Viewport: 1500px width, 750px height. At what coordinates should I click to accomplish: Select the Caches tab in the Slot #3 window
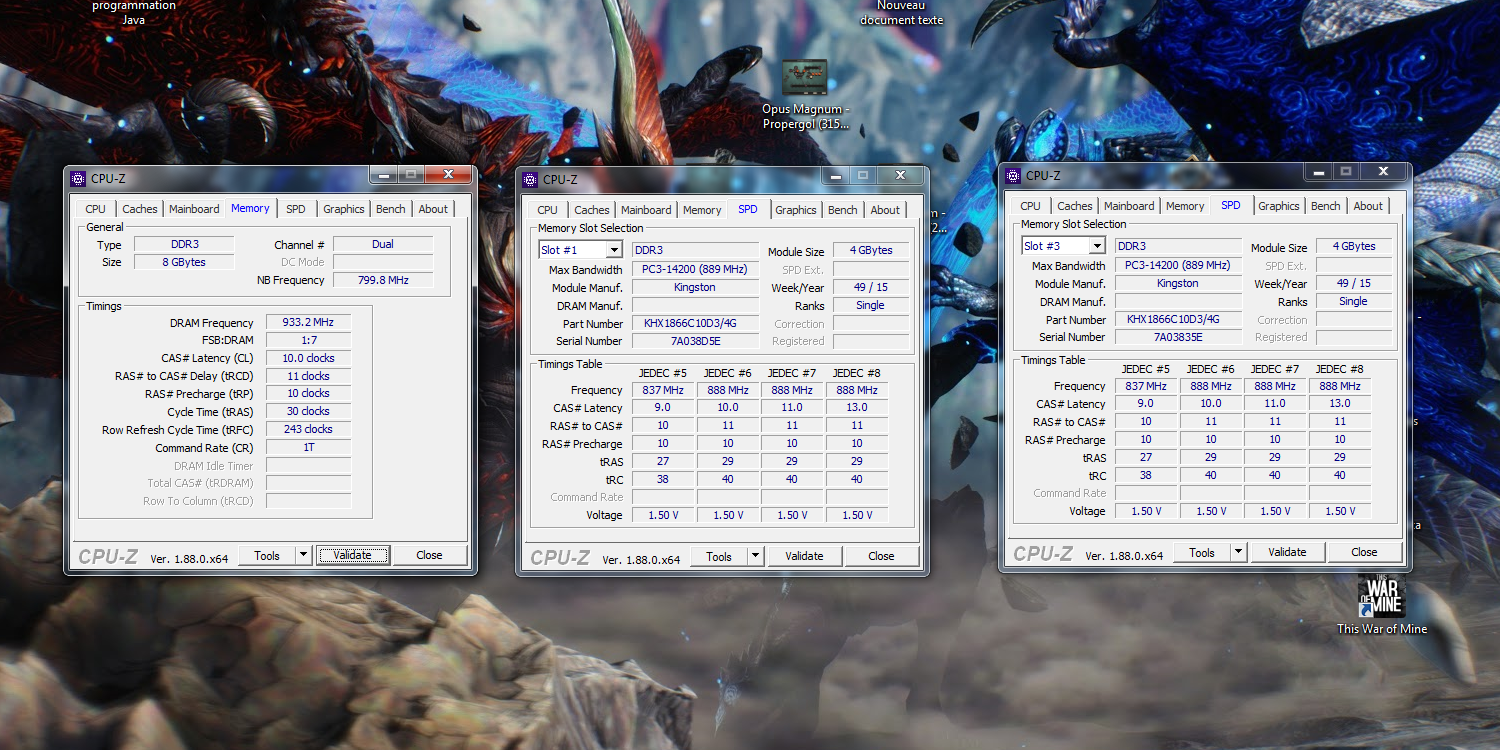click(x=1075, y=206)
